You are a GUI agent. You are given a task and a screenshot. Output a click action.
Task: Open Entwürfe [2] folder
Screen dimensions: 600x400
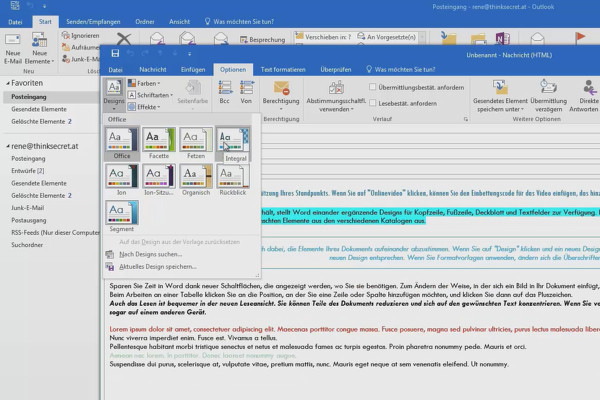pos(28,171)
